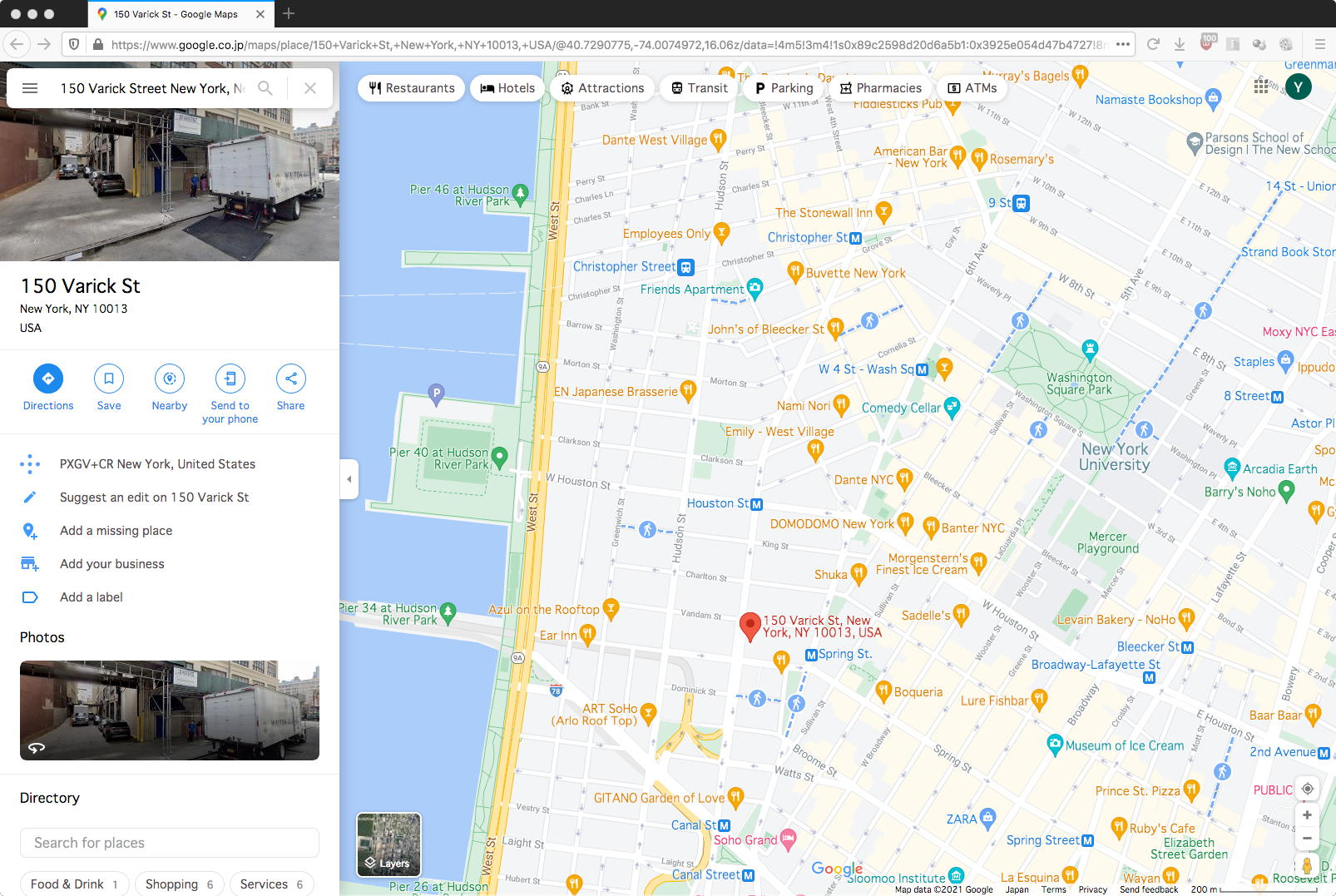Collapse the side panel
Screen dimensions: 1336x896
(x=349, y=479)
